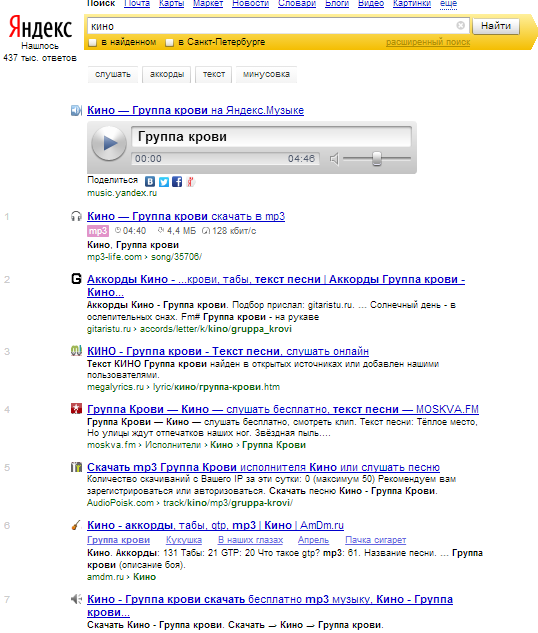Open the "Группа крови" sitelink under AmDm

pyautogui.click(x=118, y=540)
